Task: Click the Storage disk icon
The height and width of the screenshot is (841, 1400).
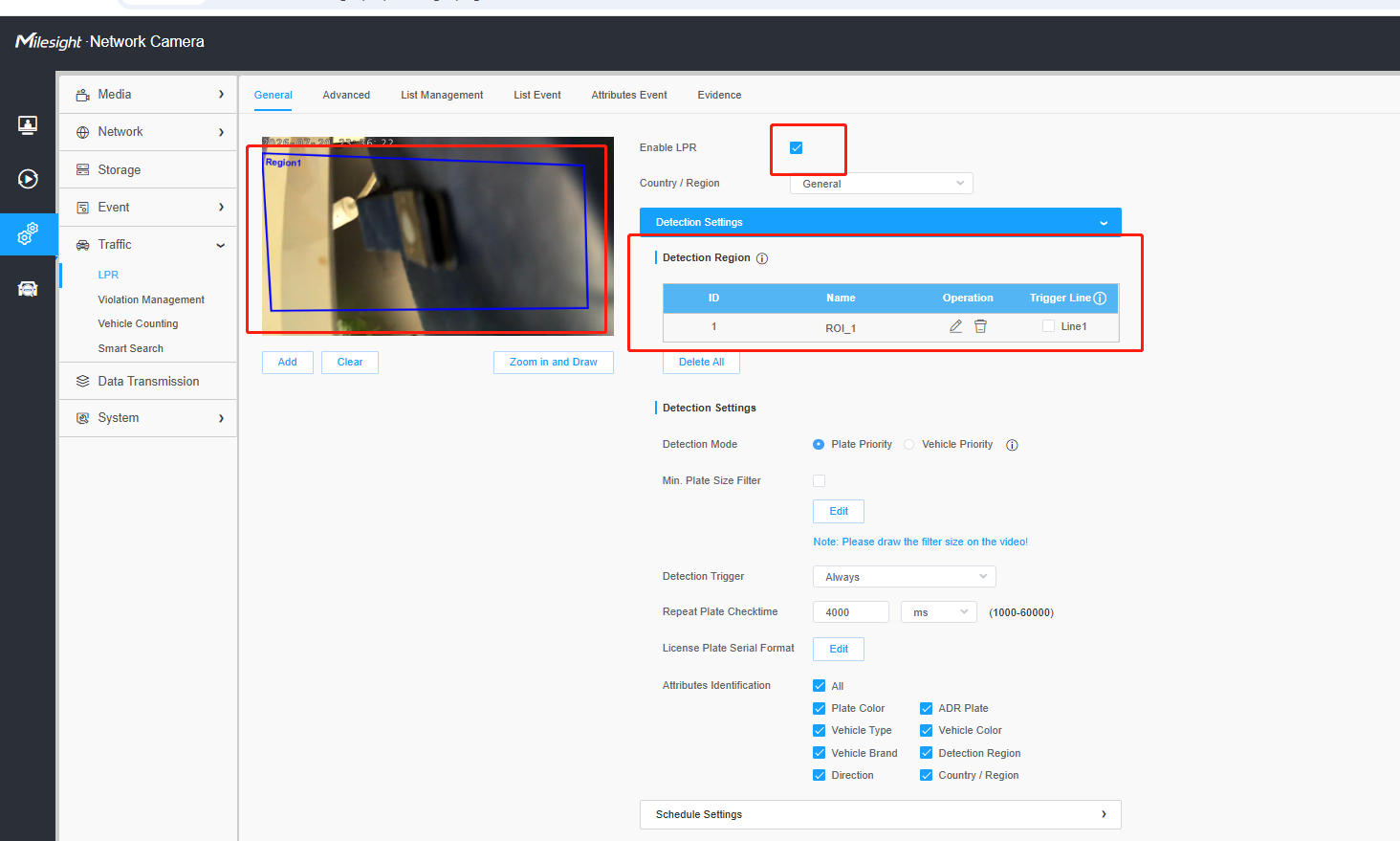Action: [x=82, y=169]
